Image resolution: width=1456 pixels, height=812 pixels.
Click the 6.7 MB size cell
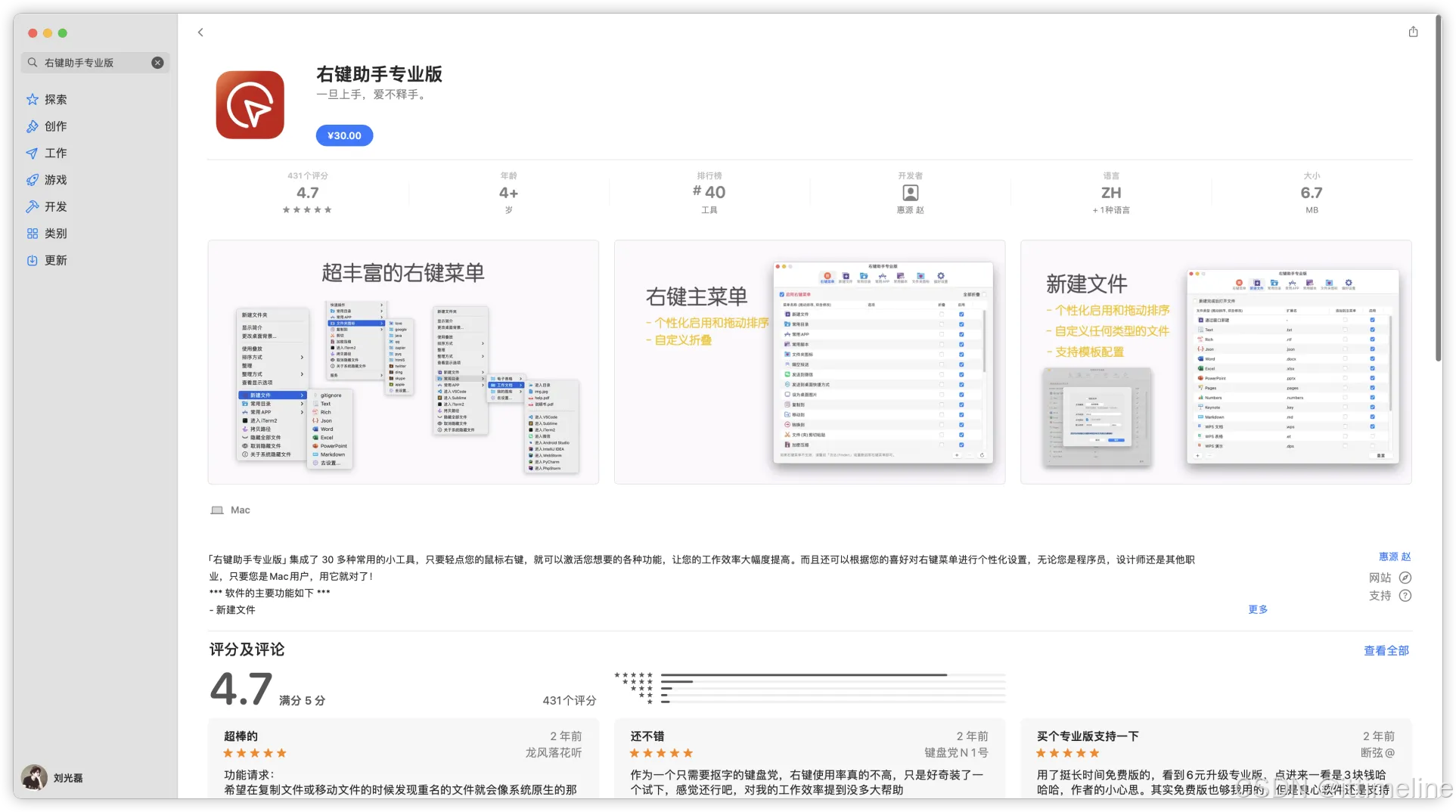point(1312,194)
